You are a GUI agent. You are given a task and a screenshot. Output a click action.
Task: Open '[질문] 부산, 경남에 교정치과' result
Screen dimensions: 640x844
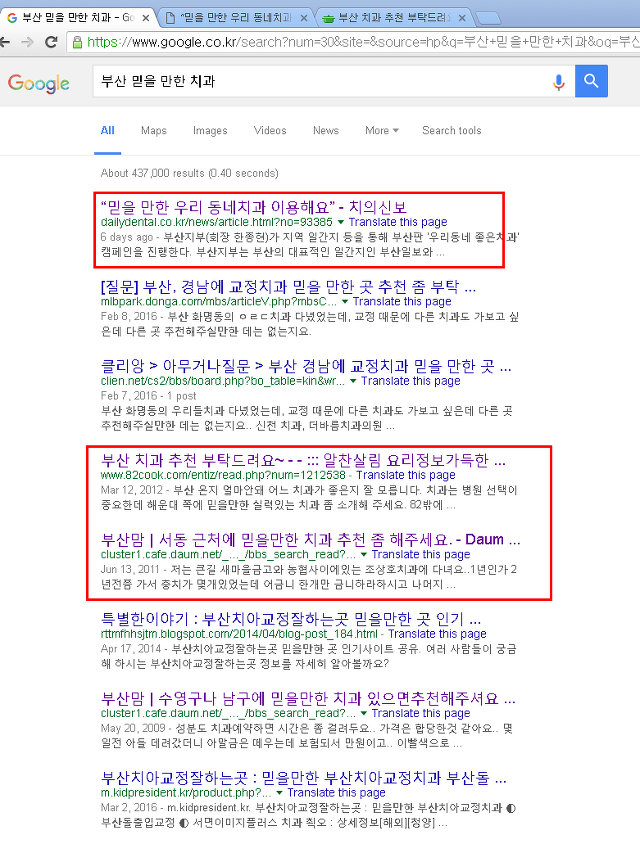[x=289, y=287]
